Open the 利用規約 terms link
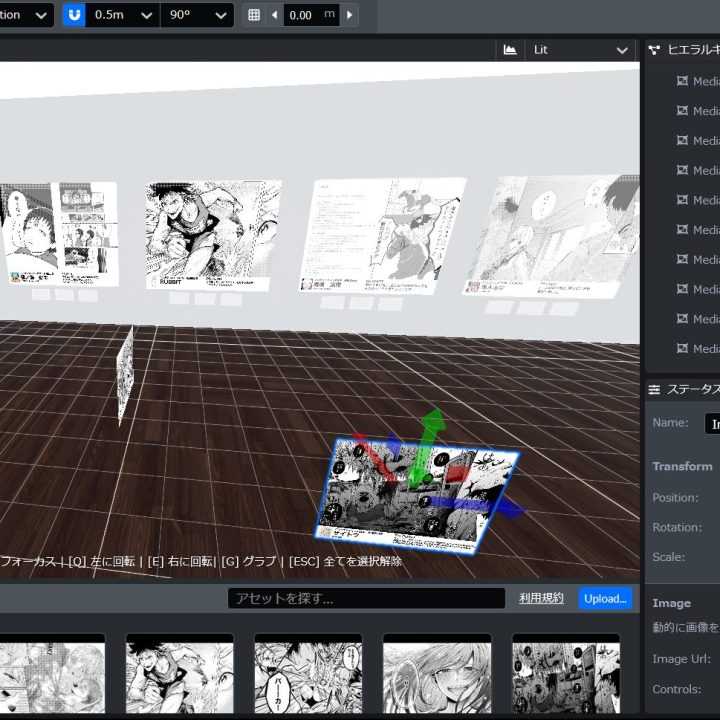720x720 pixels. pyautogui.click(x=541, y=598)
